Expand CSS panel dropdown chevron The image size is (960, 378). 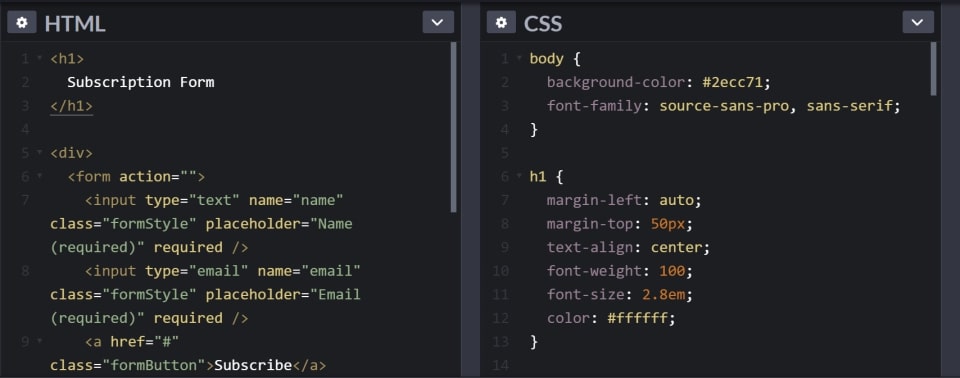(x=918, y=23)
